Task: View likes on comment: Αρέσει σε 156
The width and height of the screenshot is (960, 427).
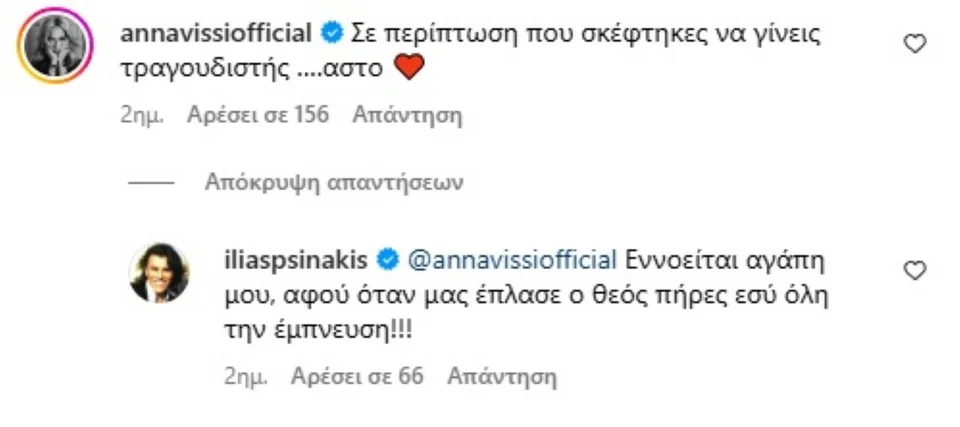Action: (x=258, y=115)
